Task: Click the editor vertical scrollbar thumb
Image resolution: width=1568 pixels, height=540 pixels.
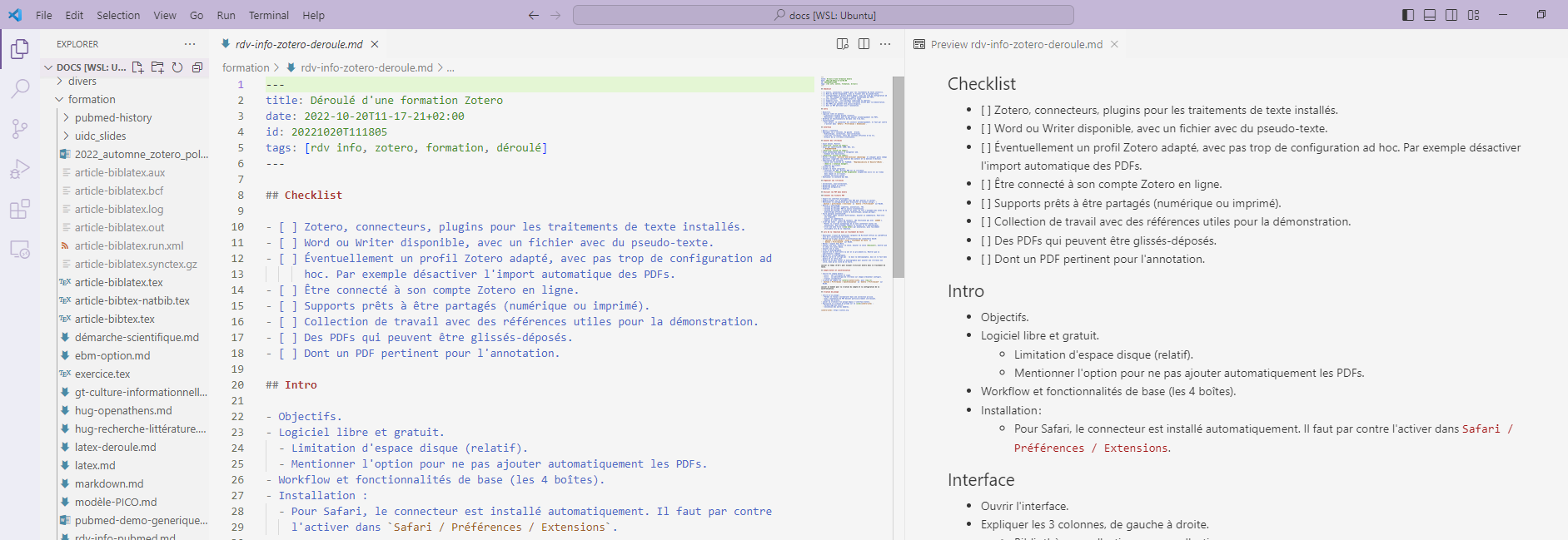Action: pos(898,176)
